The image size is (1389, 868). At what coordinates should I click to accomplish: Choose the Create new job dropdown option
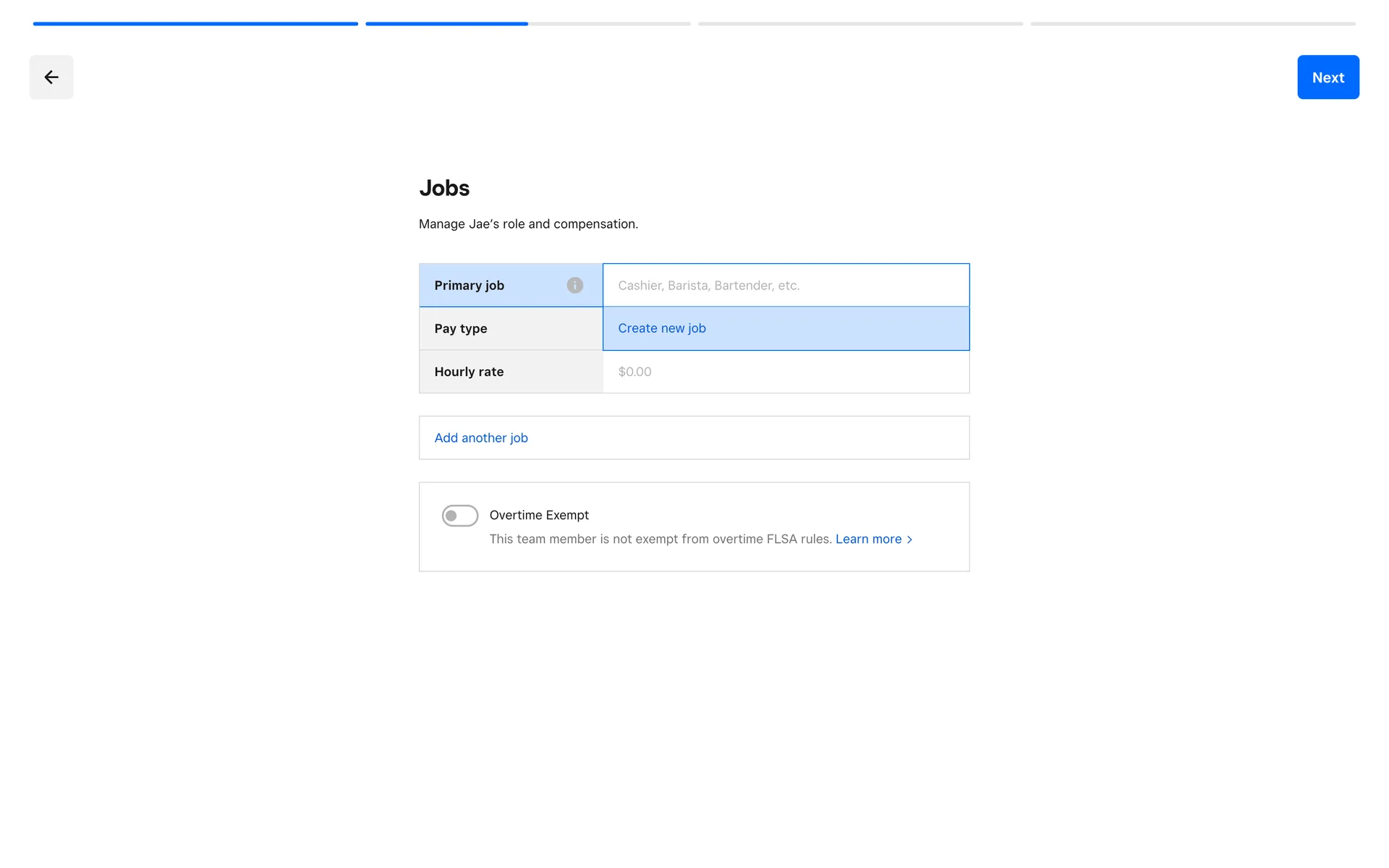661,328
